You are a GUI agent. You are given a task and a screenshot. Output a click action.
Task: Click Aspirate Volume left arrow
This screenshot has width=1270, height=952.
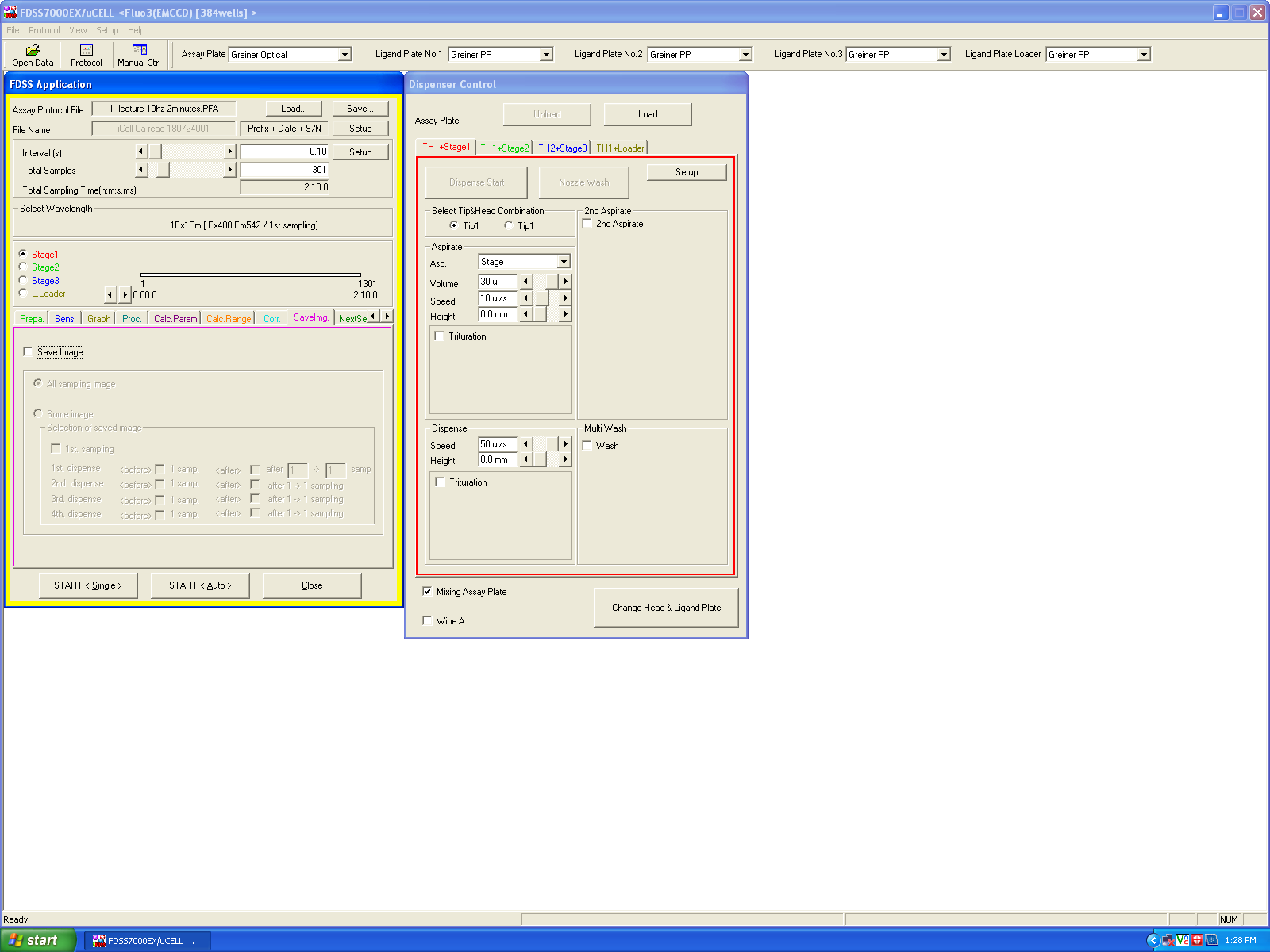point(525,282)
